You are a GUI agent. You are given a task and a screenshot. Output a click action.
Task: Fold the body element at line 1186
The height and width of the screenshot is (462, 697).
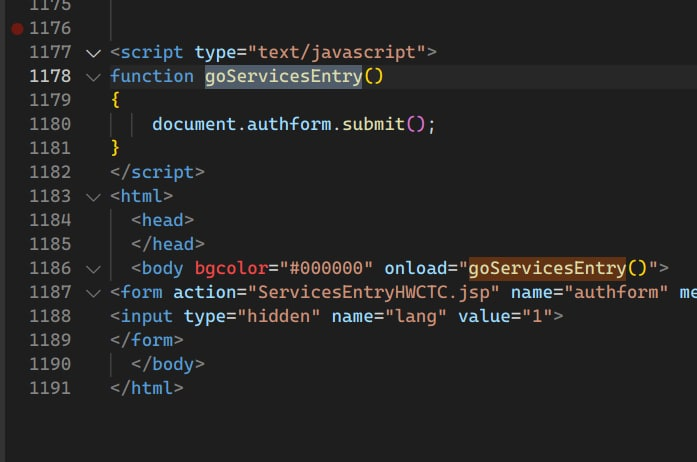(x=93, y=269)
